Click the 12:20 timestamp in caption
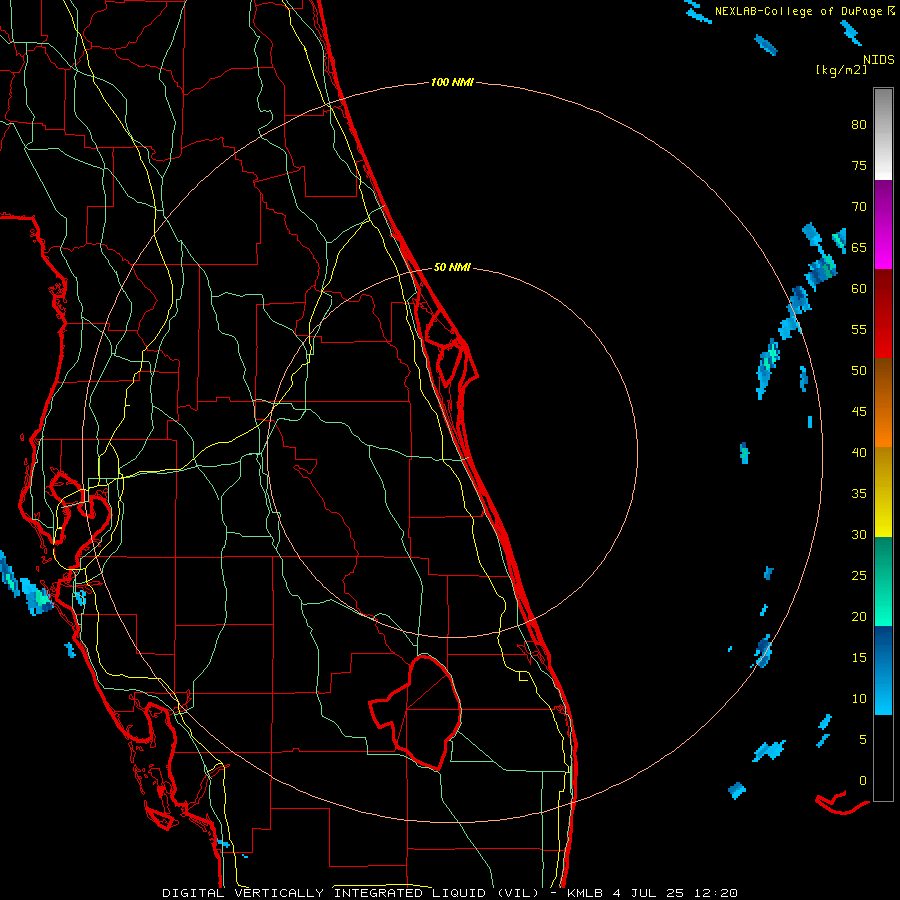This screenshot has width=900, height=900. [717, 893]
